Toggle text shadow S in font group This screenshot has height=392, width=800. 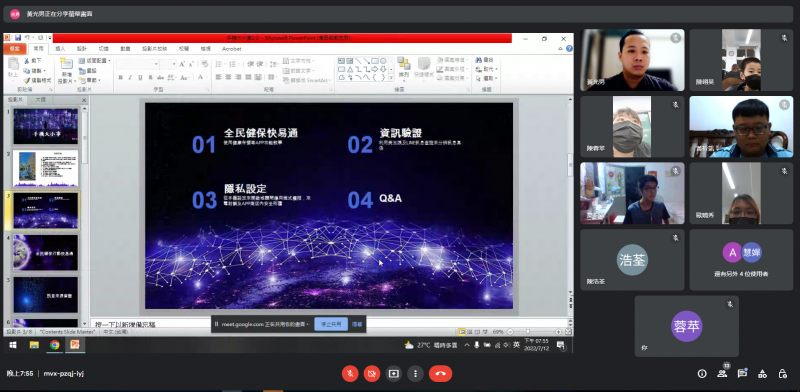coord(150,78)
